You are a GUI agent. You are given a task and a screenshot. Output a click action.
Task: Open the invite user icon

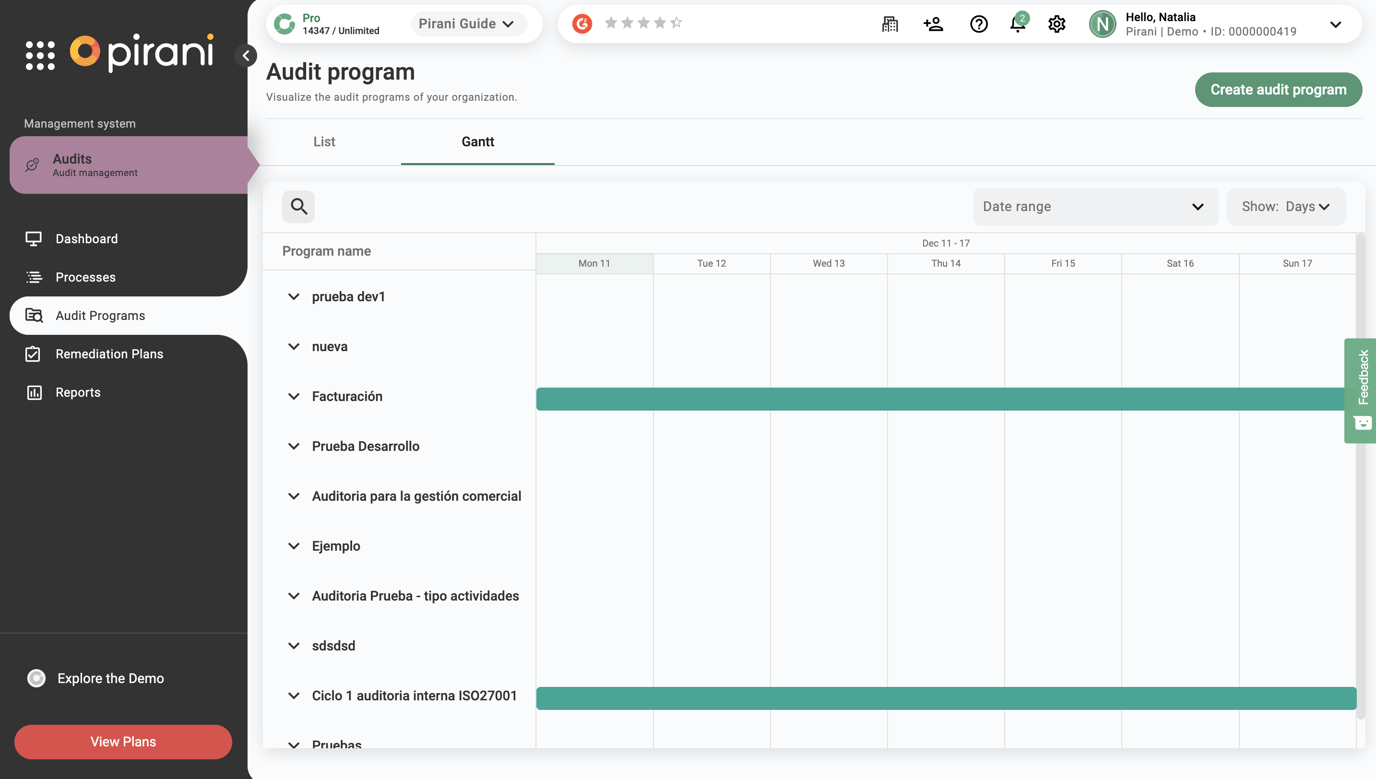933,24
